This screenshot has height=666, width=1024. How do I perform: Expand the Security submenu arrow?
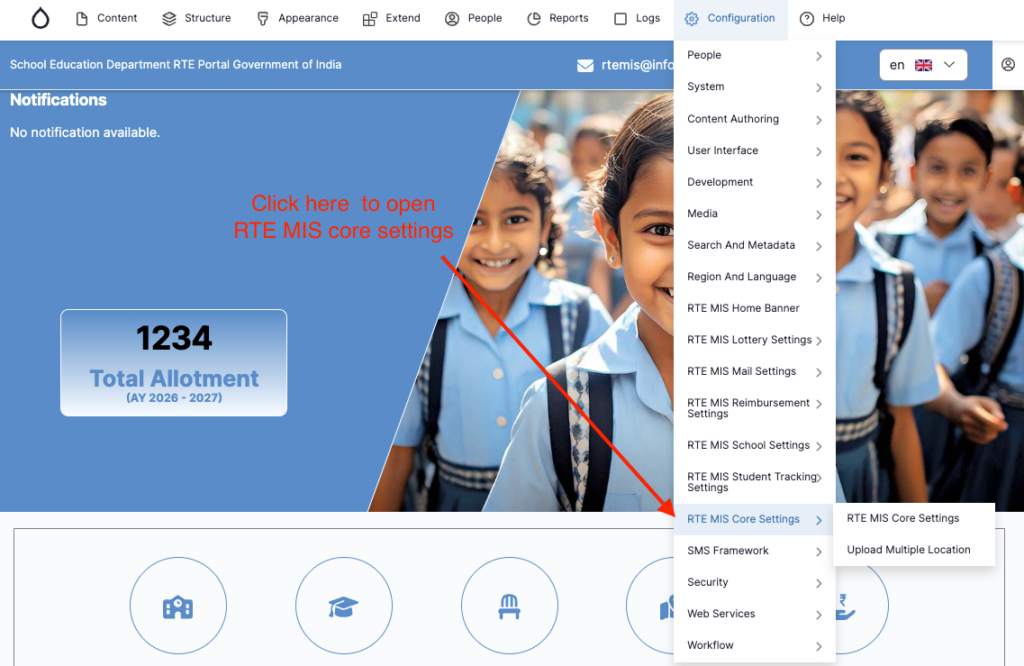pyautogui.click(x=818, y=583)
